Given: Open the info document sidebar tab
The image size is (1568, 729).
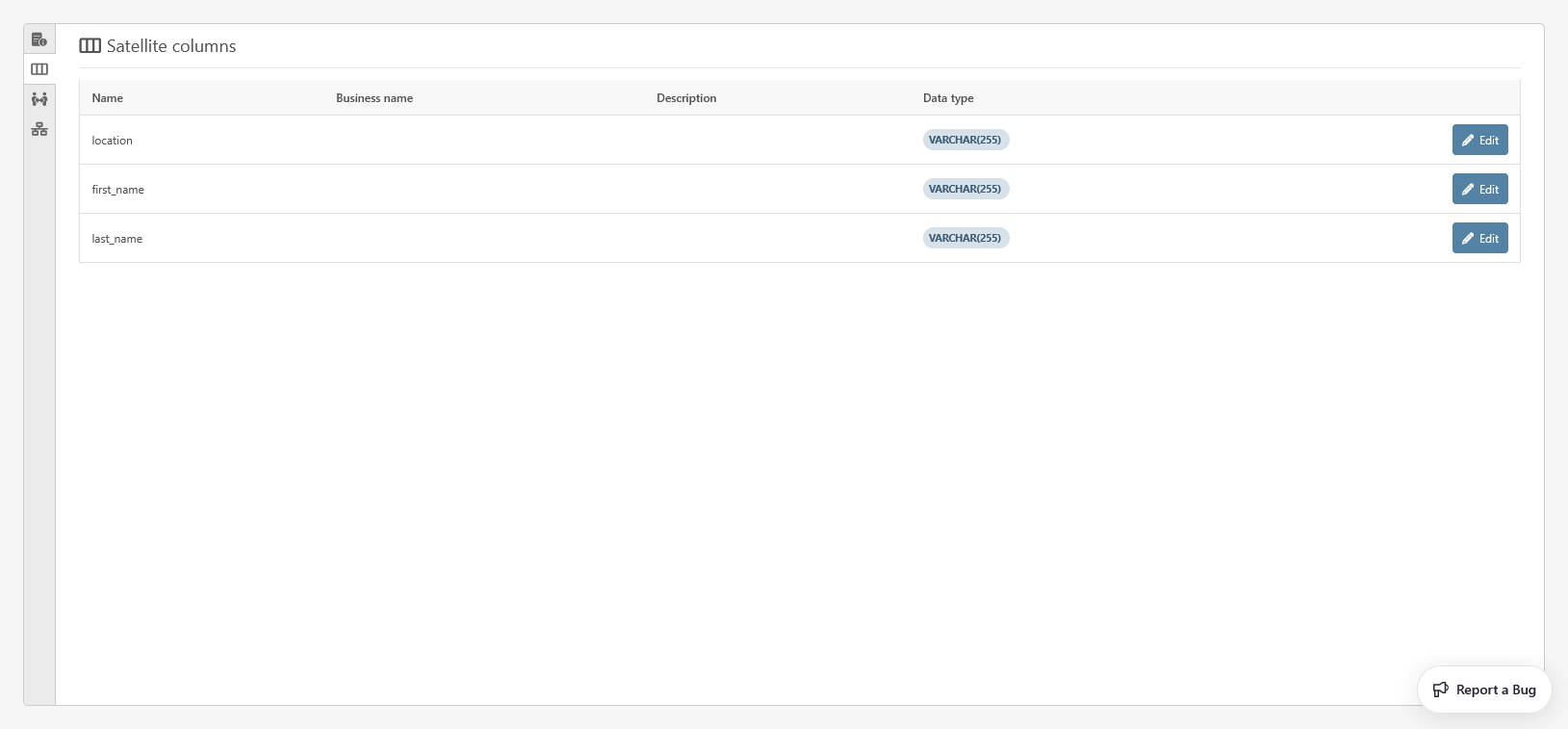Looking at the screenshot, I should (39, 39).
